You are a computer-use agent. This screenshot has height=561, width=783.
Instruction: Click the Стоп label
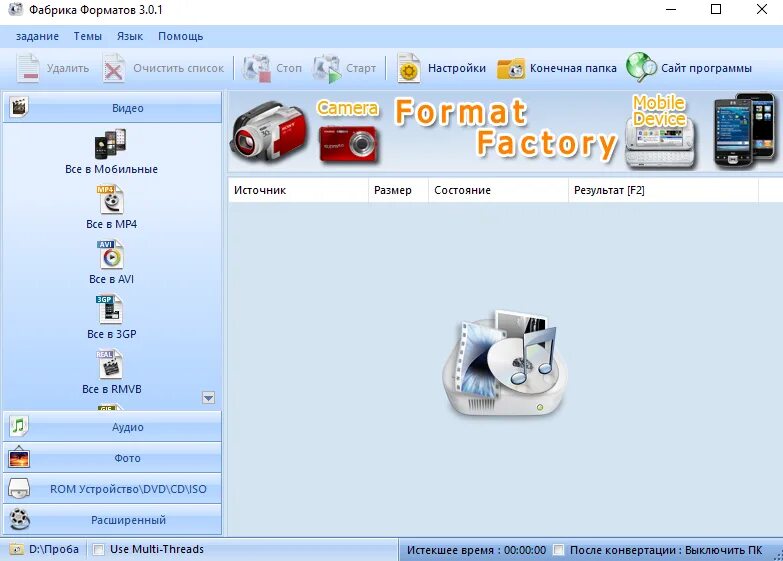289,68
